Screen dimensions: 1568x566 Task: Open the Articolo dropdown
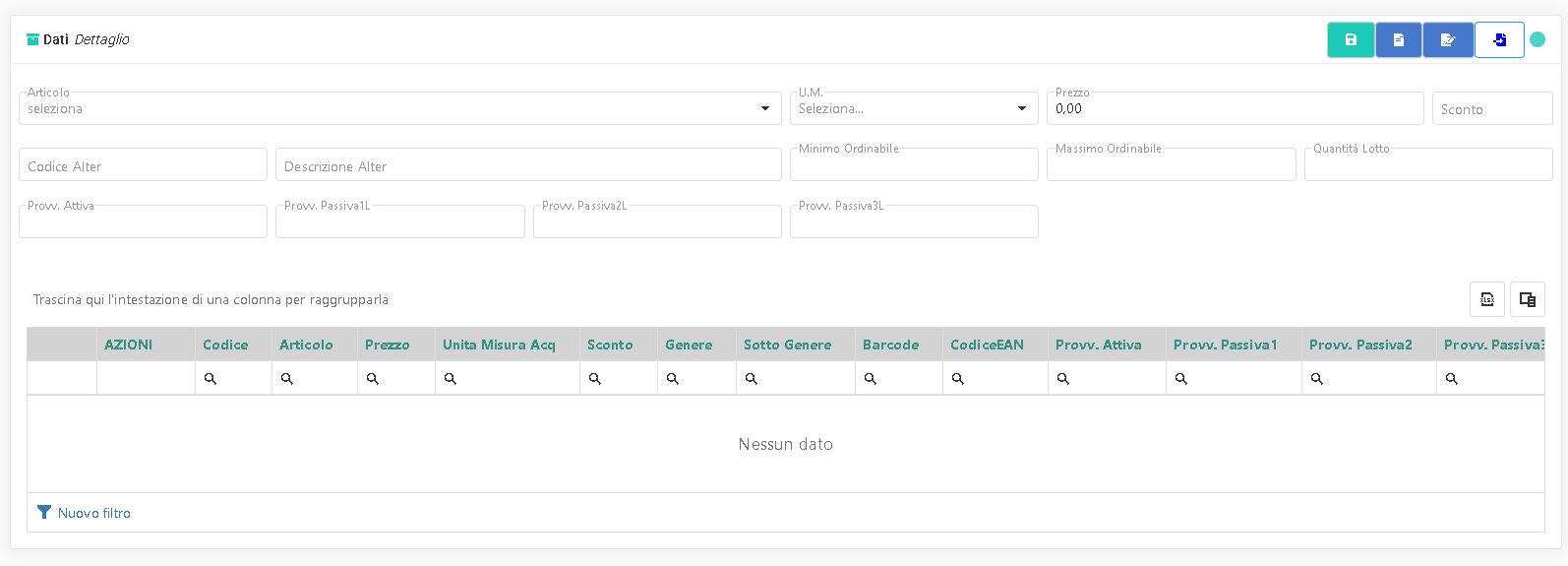(399, 108)
